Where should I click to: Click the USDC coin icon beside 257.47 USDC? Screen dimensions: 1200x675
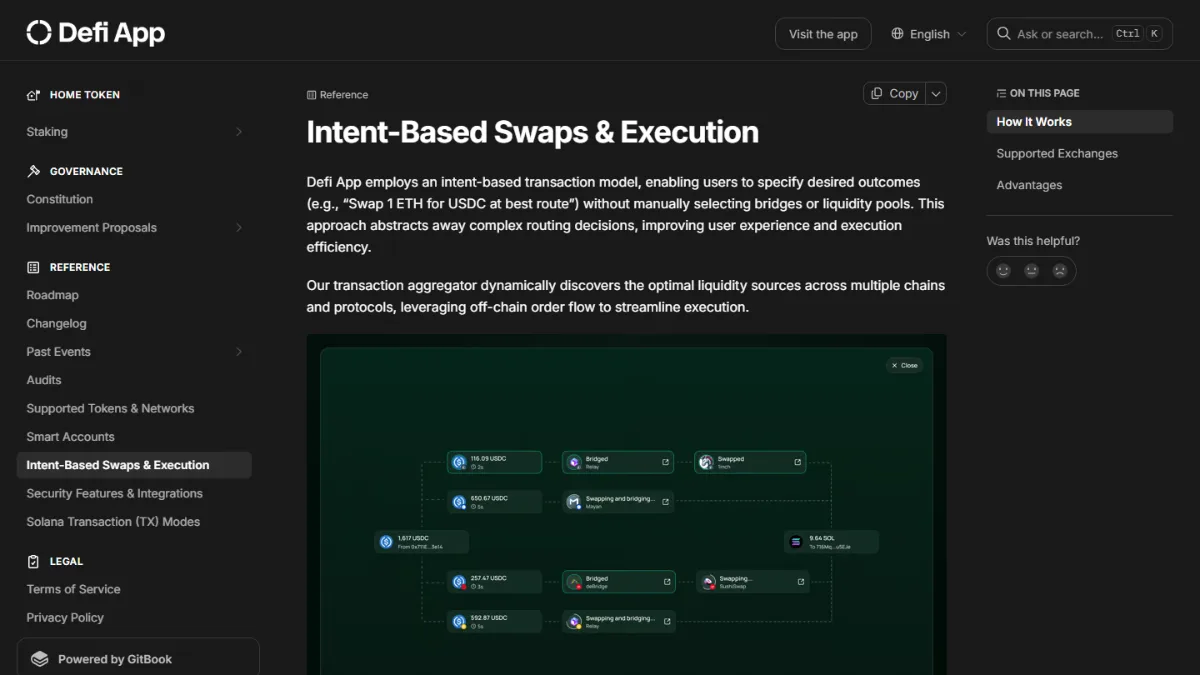coord(458,582)
